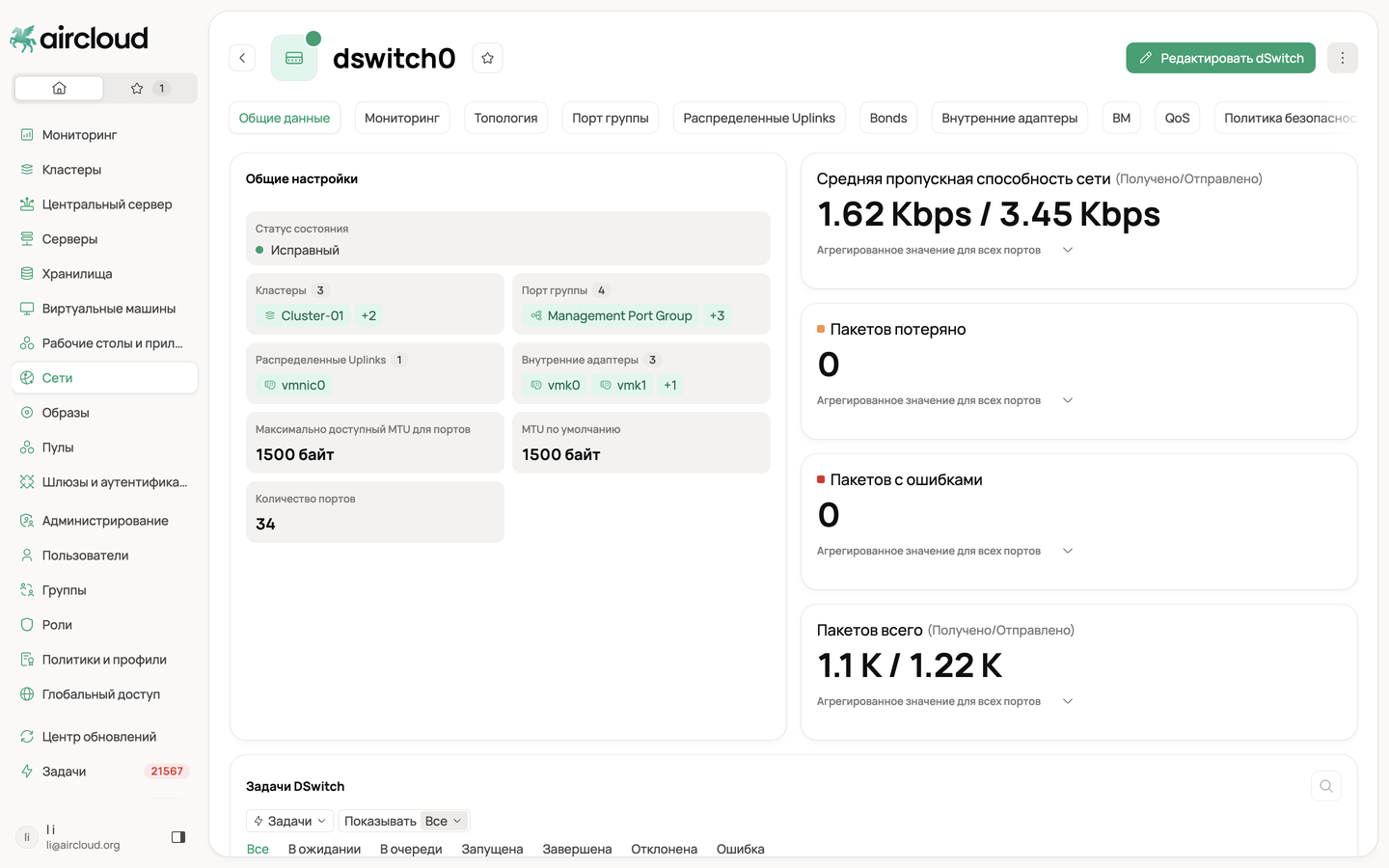Expand the +3 more port groups badge
Viewport: 1389px width, 868px height.
(x=717, y=315)
